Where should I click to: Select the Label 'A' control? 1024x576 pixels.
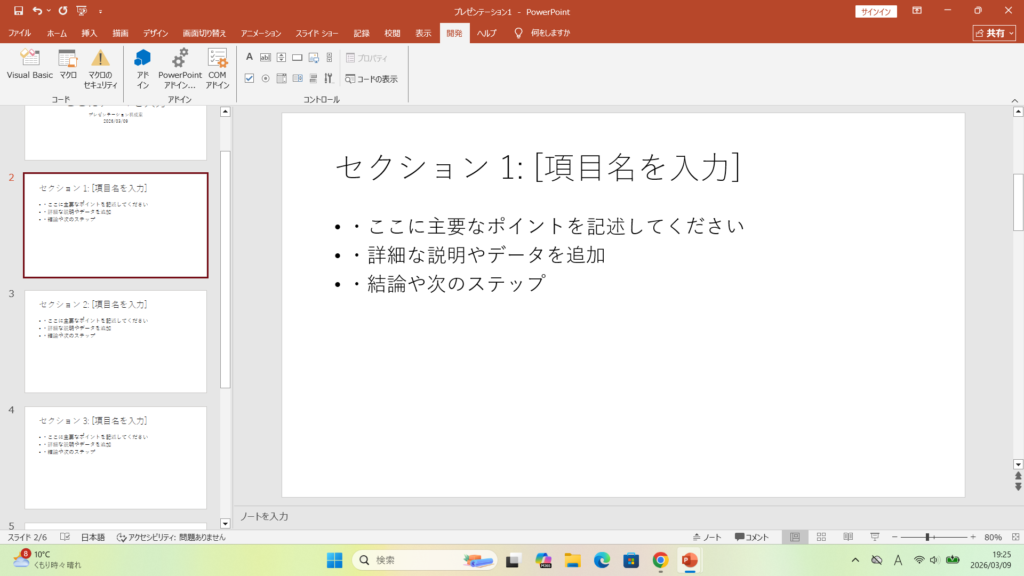point(249,57)
